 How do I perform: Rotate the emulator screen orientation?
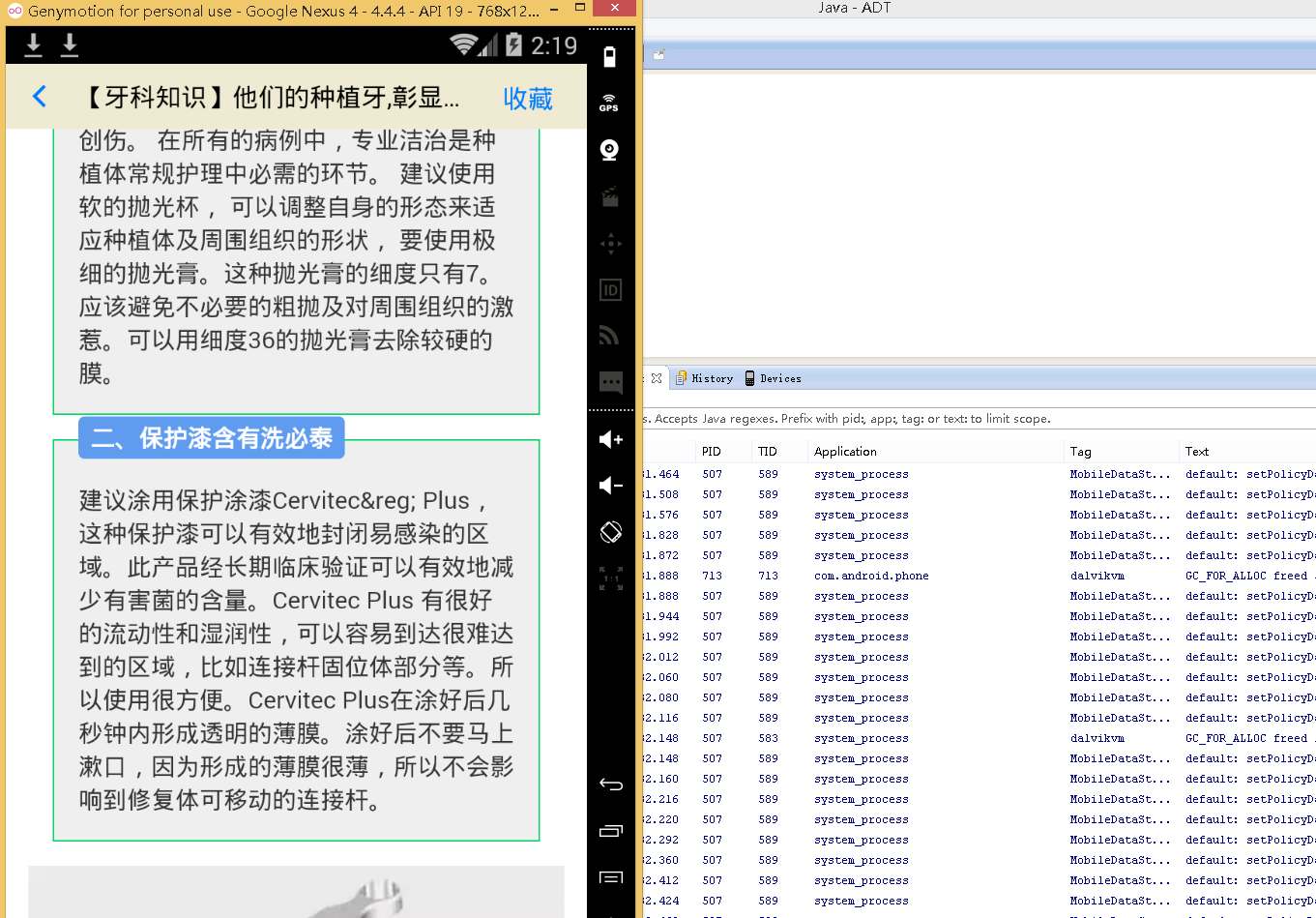[610, 532]
